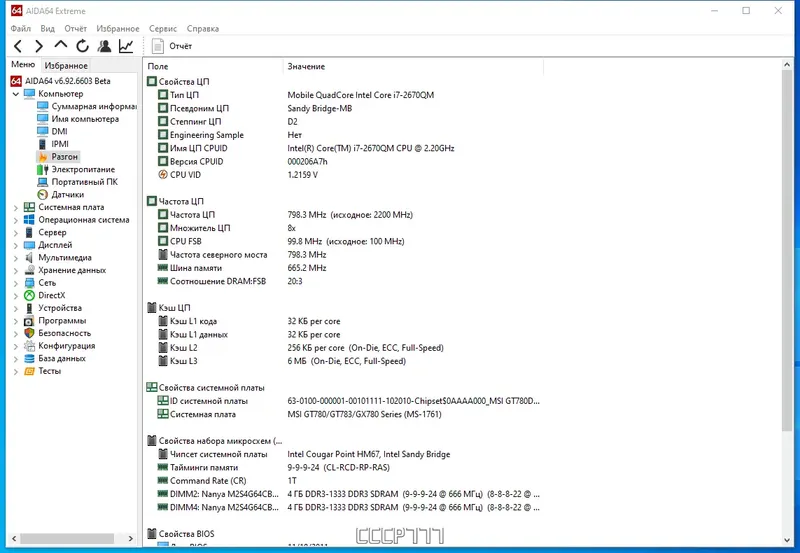The height and width of the screenshot is (553, 800).
Task: Click the vertical scrollbar down arrow
Action: (787, 540)
